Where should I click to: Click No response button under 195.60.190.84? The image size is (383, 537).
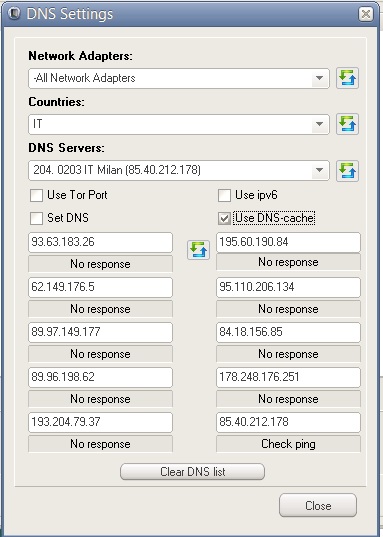point(288,262)
